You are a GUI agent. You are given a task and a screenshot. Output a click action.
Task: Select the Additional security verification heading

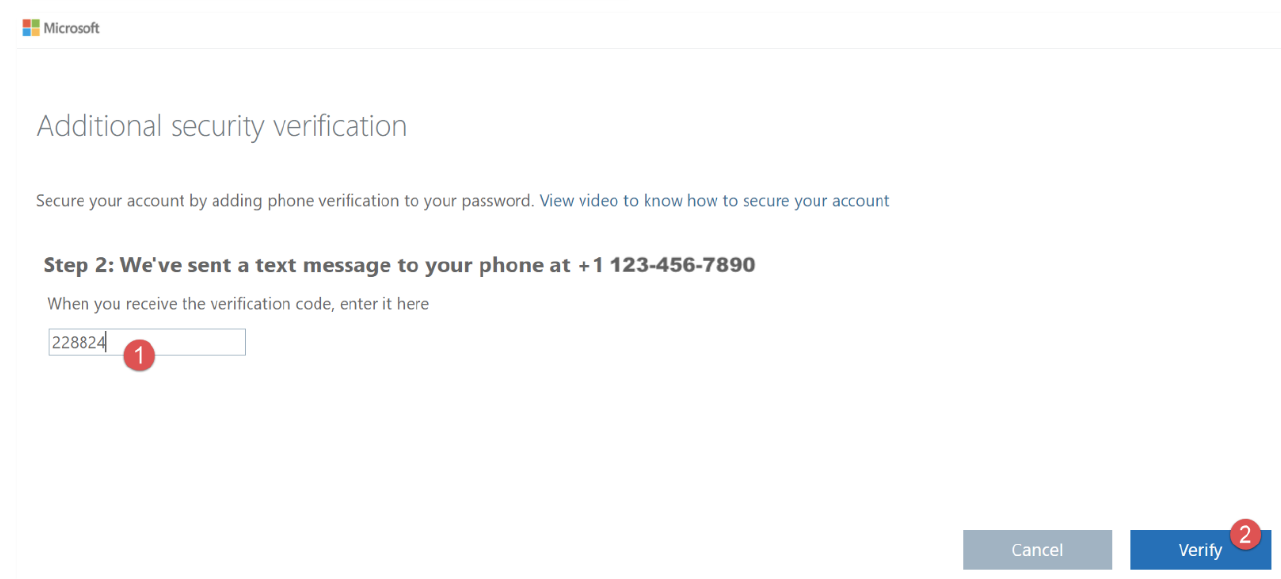pos(222,126)
